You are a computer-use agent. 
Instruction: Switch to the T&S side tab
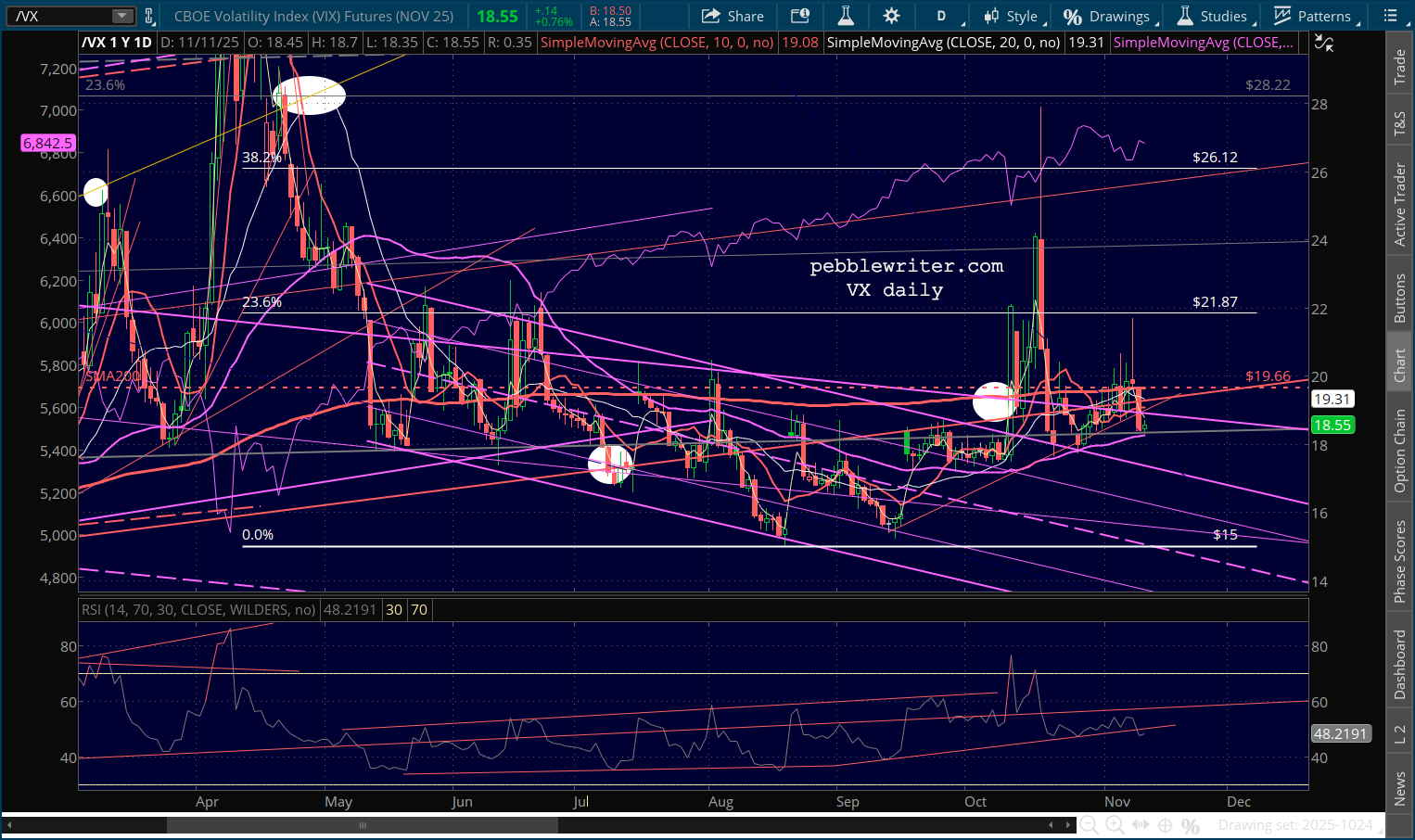(1399, 124)
